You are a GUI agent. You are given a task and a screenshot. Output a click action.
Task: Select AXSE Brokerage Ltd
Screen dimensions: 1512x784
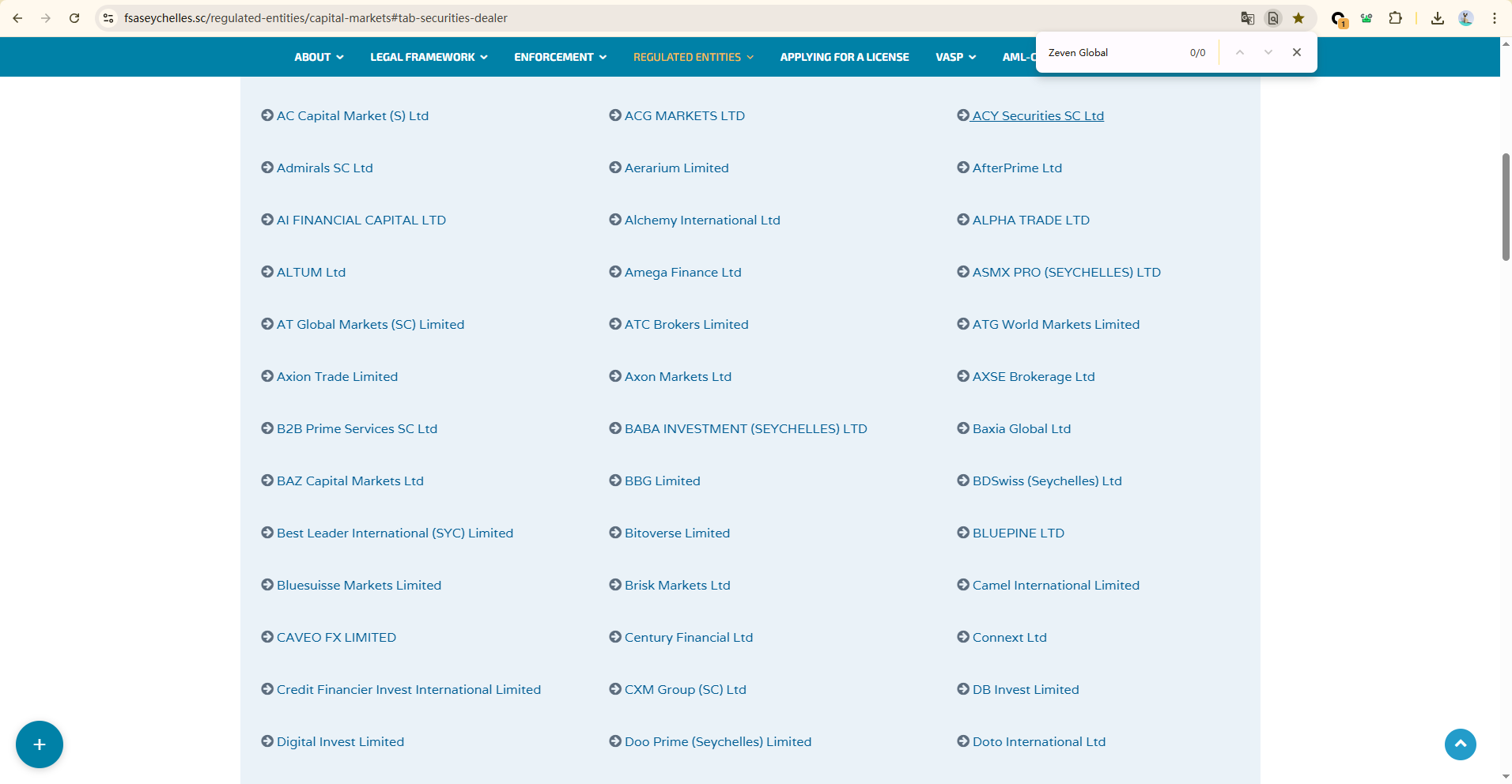click(1034, 376)
